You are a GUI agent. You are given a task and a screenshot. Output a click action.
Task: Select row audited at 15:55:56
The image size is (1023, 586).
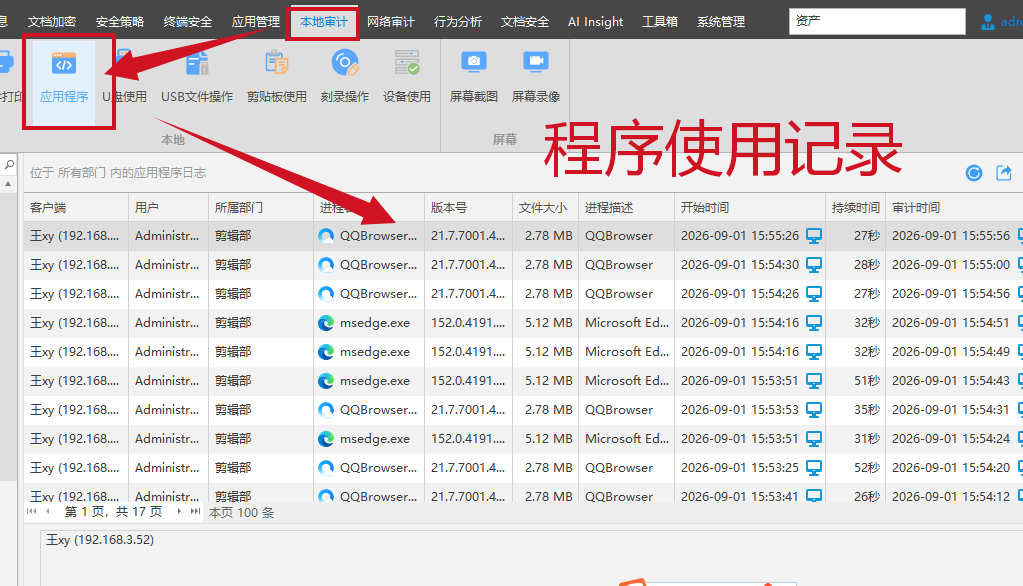(523, 236)
